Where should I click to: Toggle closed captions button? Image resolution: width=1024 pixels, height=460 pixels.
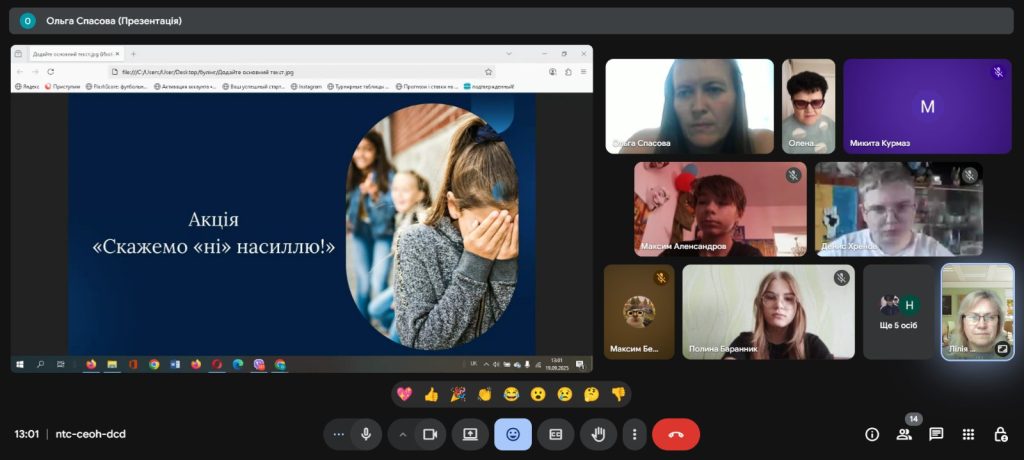point(556,434)
